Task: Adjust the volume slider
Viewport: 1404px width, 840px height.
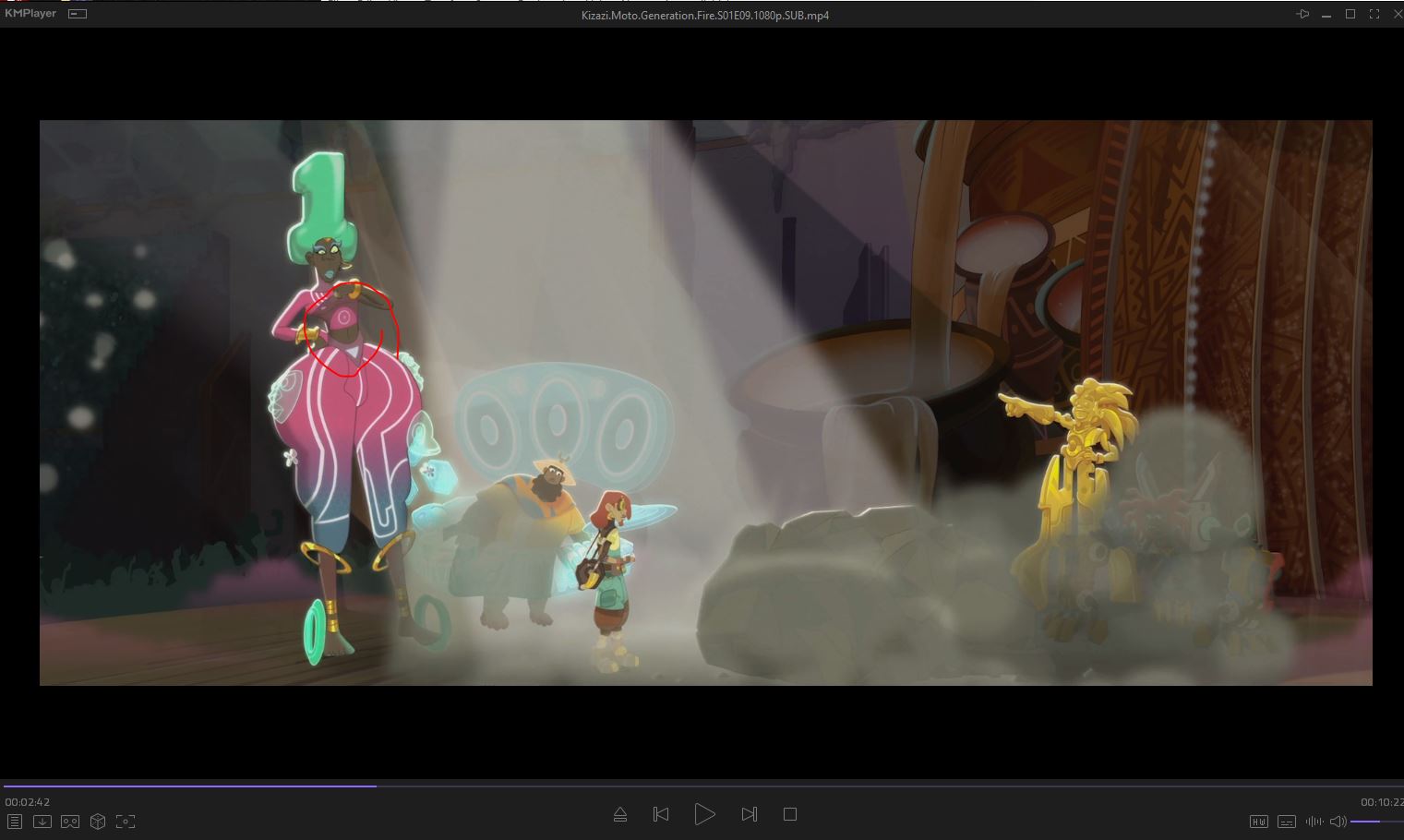Action: tap(1375, 822)
